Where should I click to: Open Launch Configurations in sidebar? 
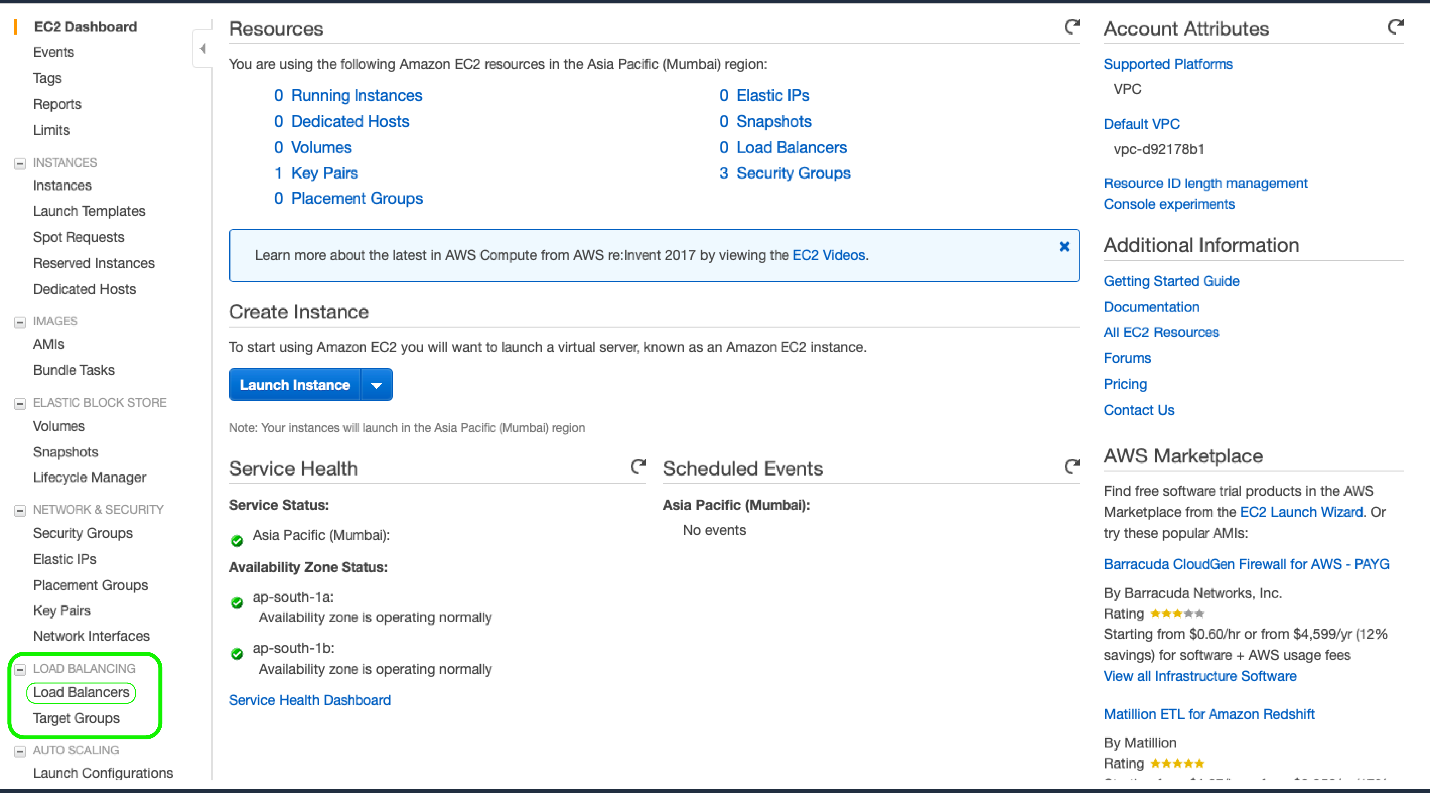tap(103, 773)
